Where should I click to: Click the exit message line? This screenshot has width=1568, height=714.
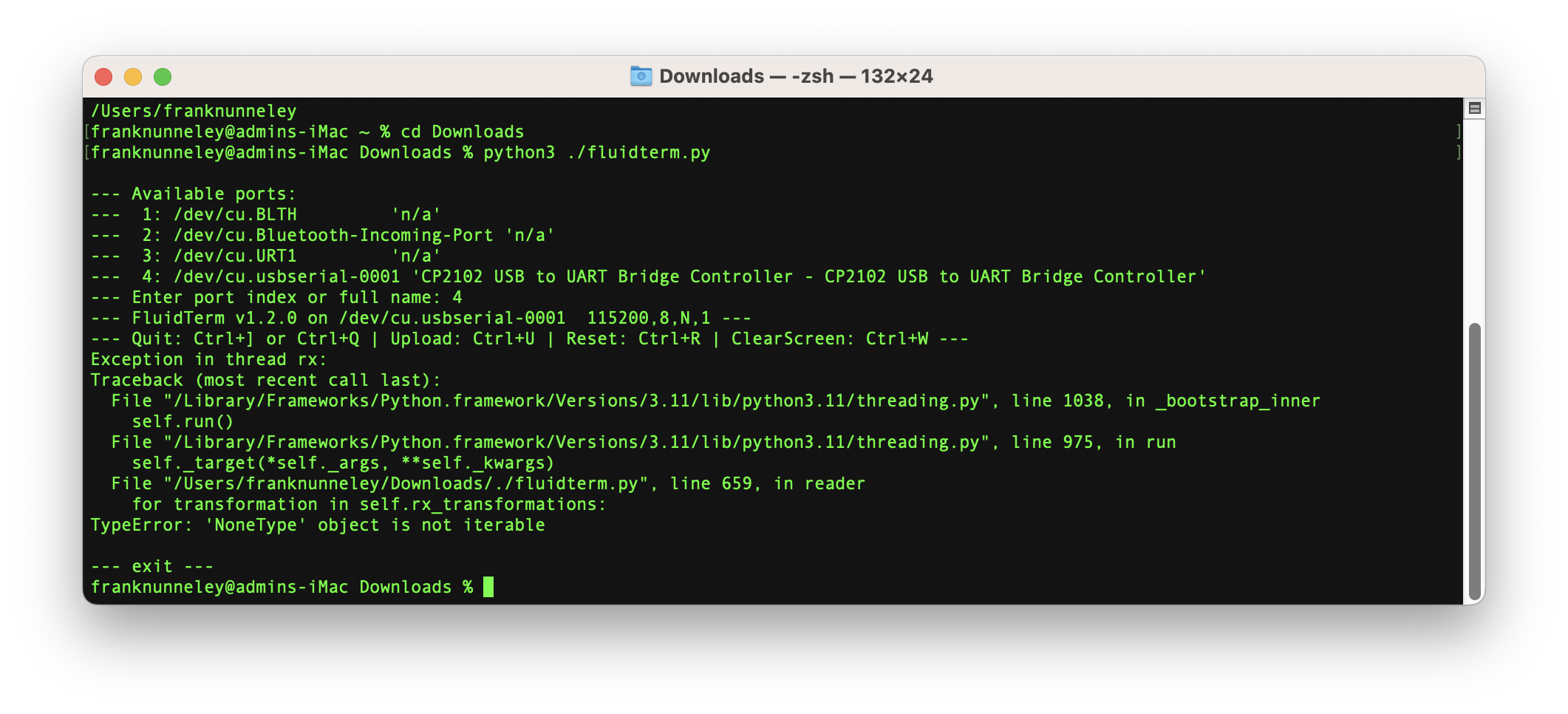[x=151, y=565]
